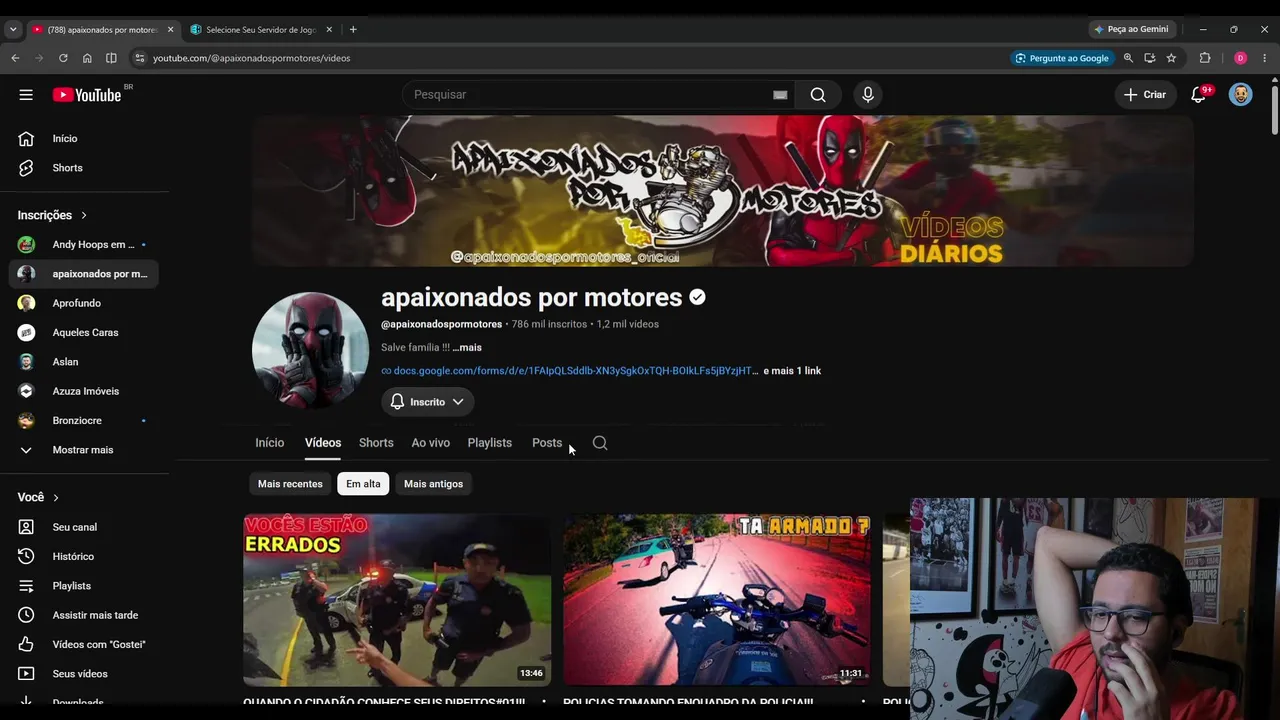Viewport: 1280px width, 720px height.
Task: Go back with the browser back arrow
Action: pyautogui.click(x=15, y=58)
